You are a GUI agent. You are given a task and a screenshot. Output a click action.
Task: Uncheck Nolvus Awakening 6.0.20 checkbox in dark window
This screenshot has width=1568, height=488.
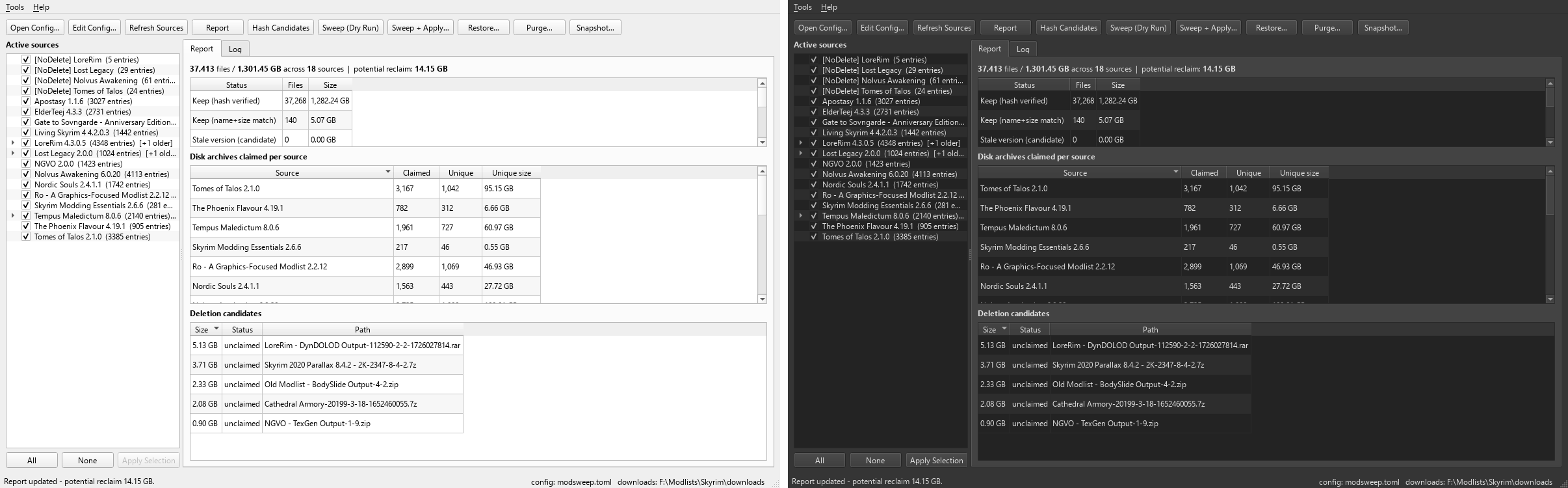814,174
